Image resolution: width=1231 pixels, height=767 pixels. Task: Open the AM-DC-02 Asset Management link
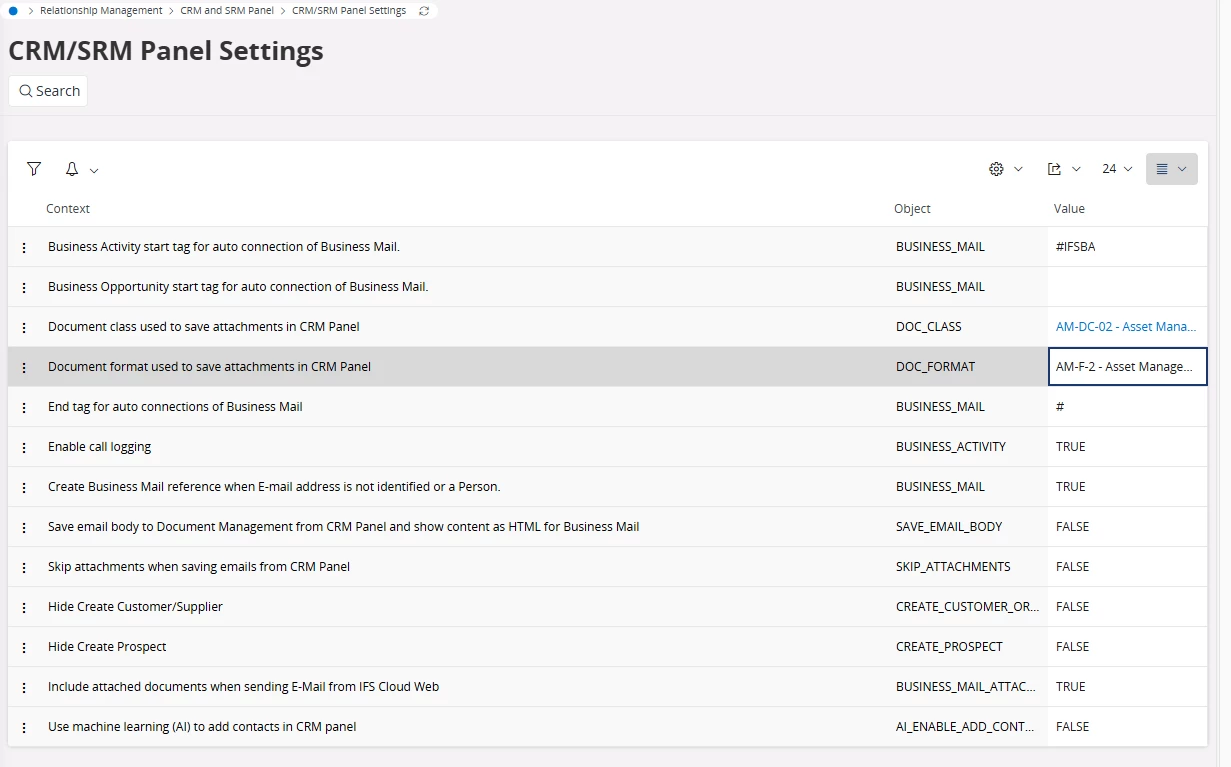point(1125,327)
